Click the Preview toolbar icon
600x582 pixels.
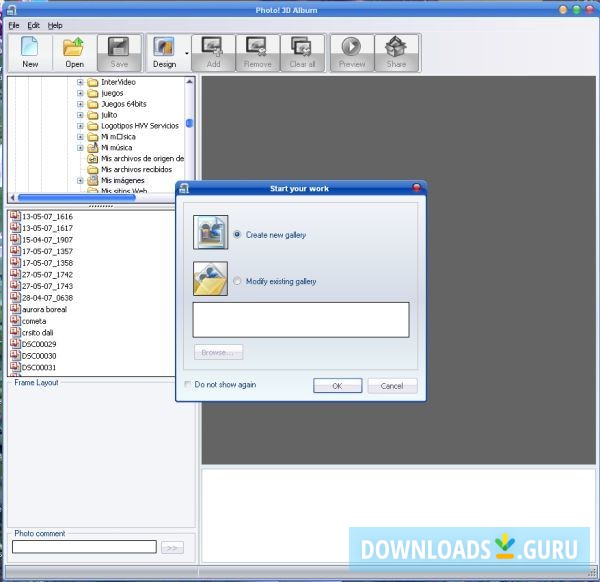click(352, 52)
